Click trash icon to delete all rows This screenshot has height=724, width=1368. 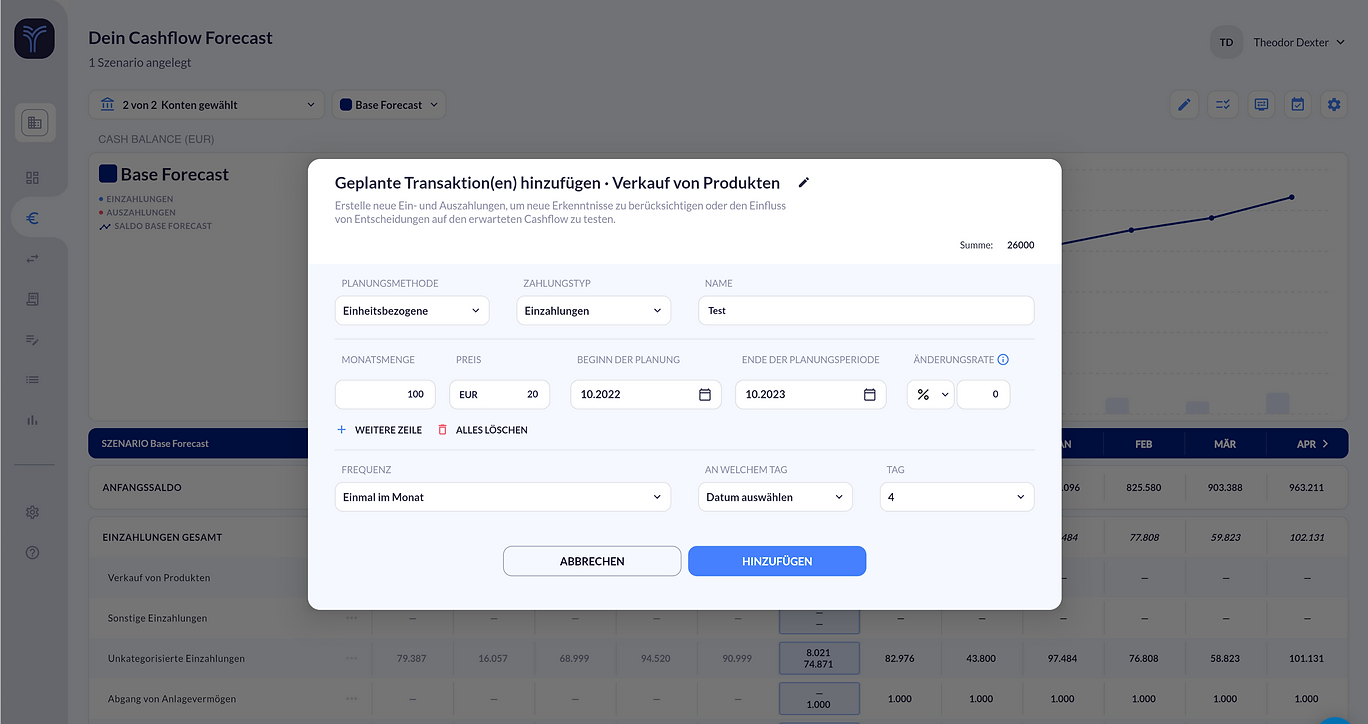coord(443,430)
